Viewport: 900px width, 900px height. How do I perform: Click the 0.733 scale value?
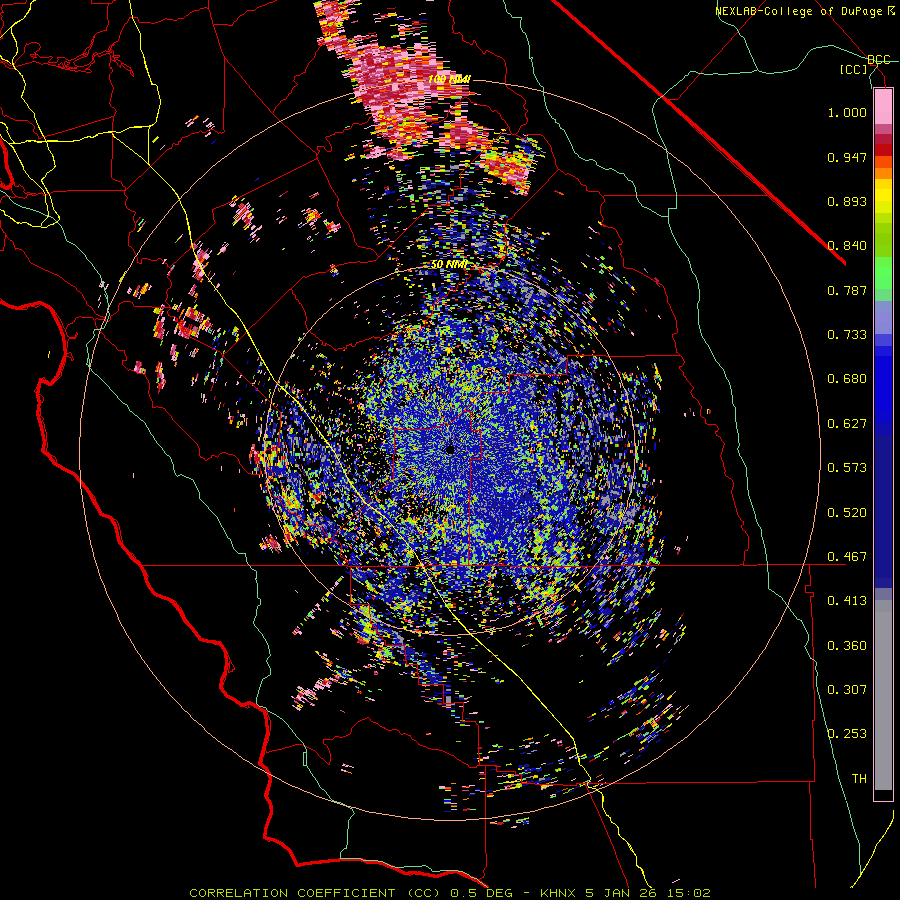(x=847, y=335)
